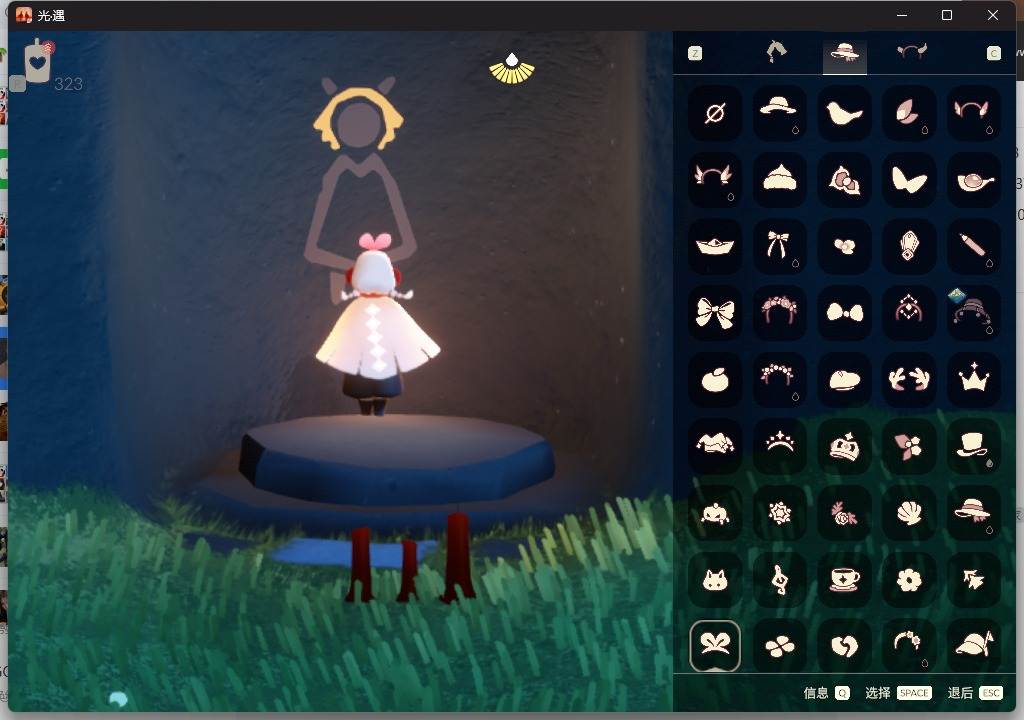Pick the cursor arrow accessory
This screenshot has width=1024, height=720.
click(973, 580)
